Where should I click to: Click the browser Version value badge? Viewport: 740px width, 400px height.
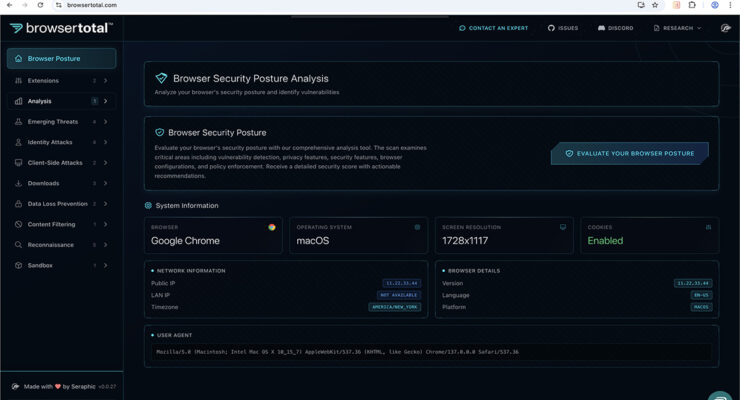(693, 283)
